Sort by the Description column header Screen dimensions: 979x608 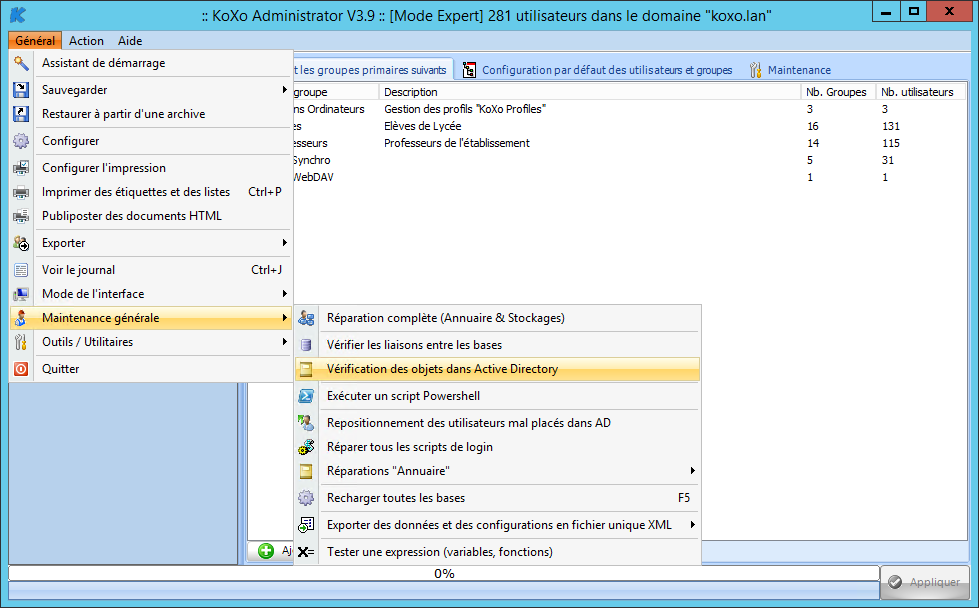pos(589,92)
